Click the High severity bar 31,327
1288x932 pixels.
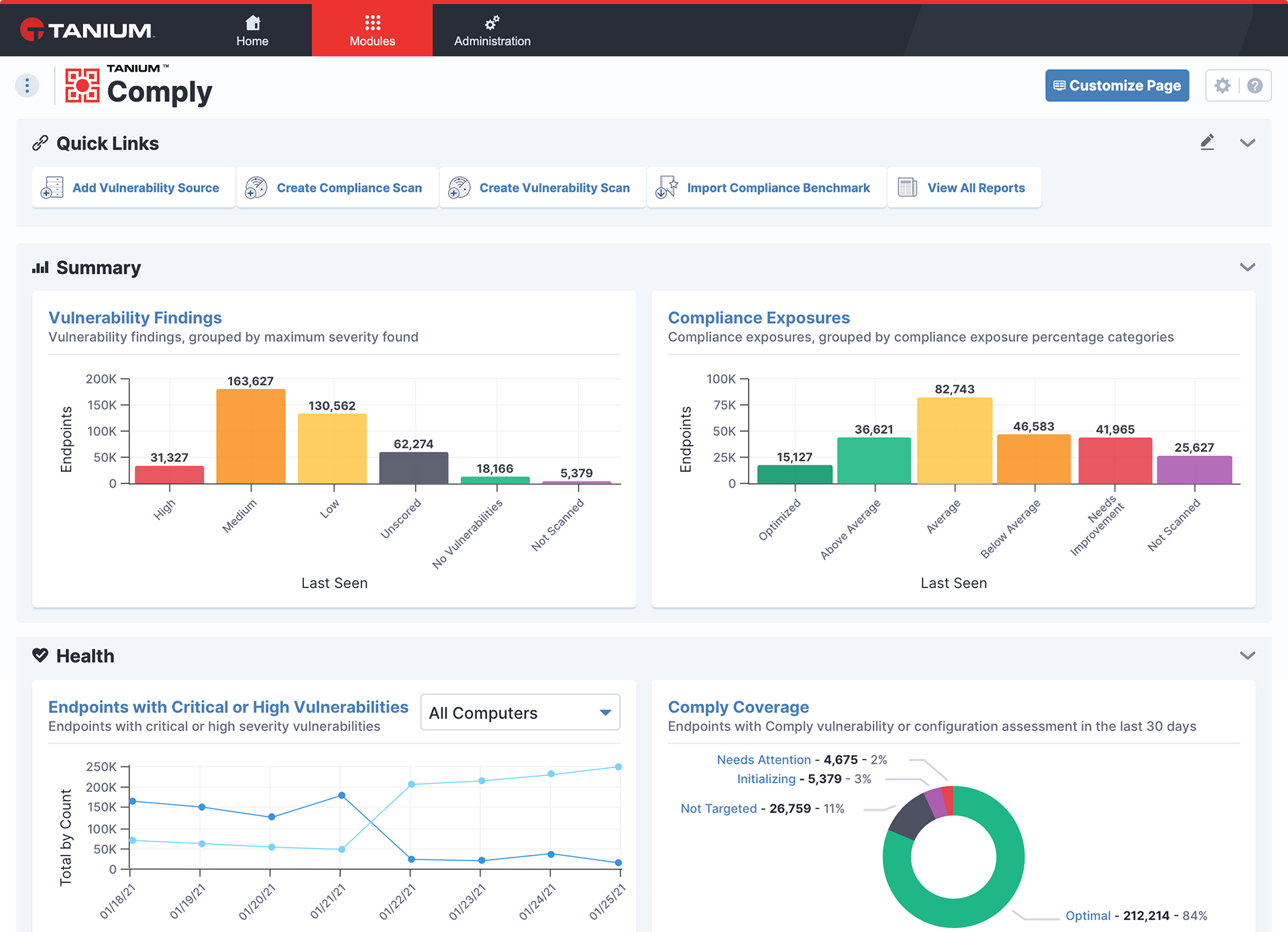click(x=169, y=475)
